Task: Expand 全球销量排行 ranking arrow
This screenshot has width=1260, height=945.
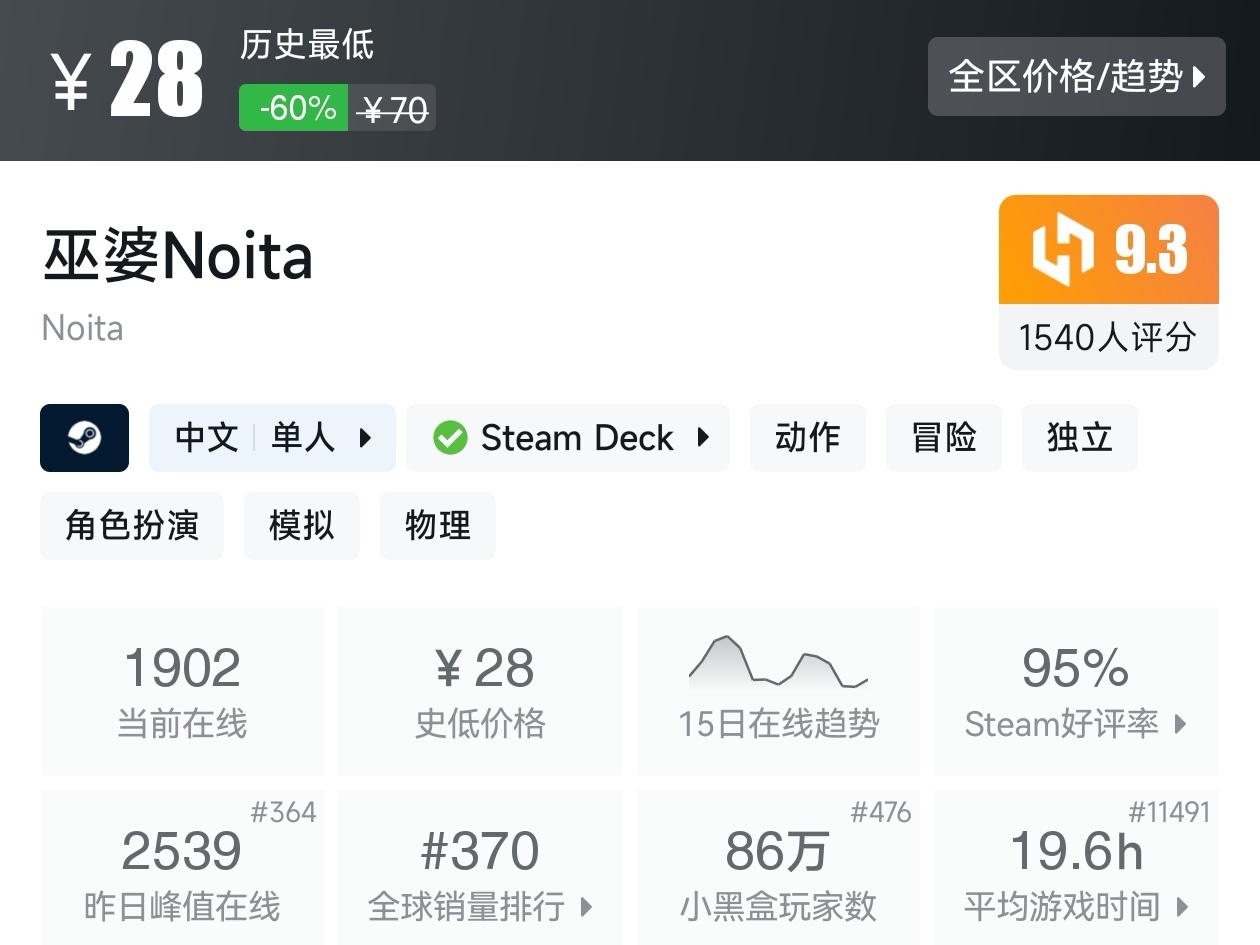Action: coord(587,908)
